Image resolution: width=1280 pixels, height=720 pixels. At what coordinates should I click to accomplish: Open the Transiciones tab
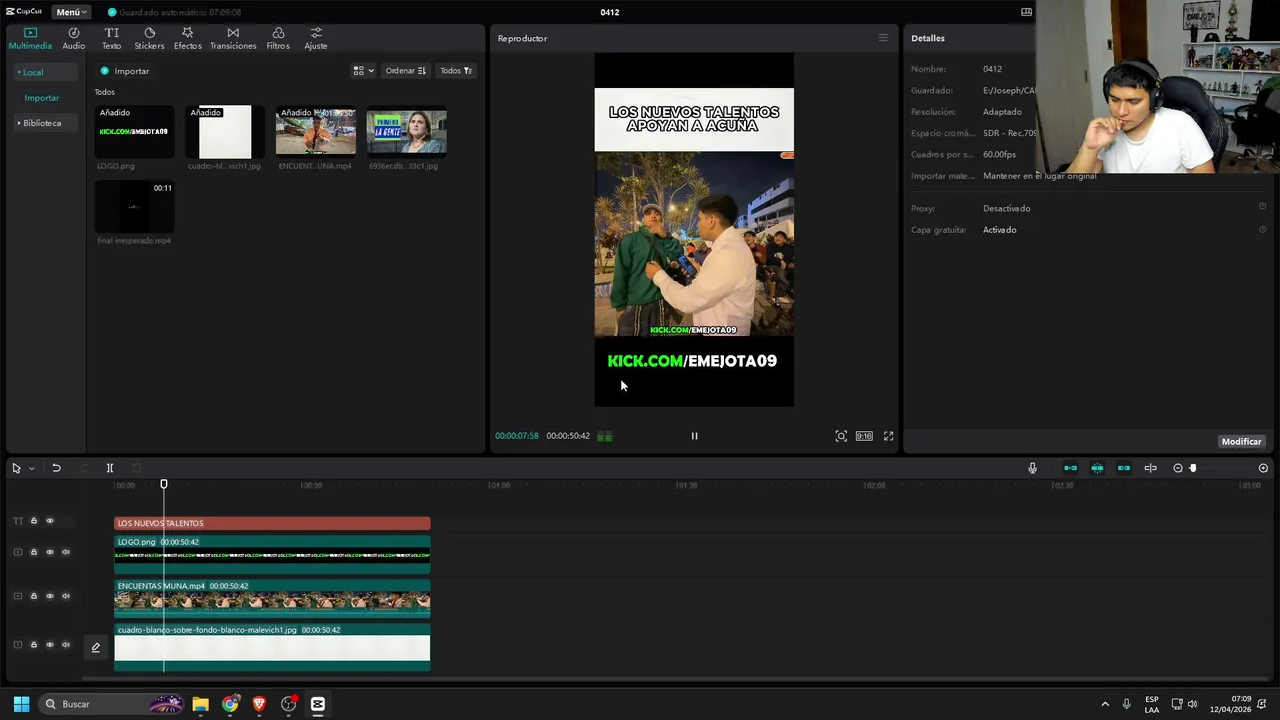point(233,38)
